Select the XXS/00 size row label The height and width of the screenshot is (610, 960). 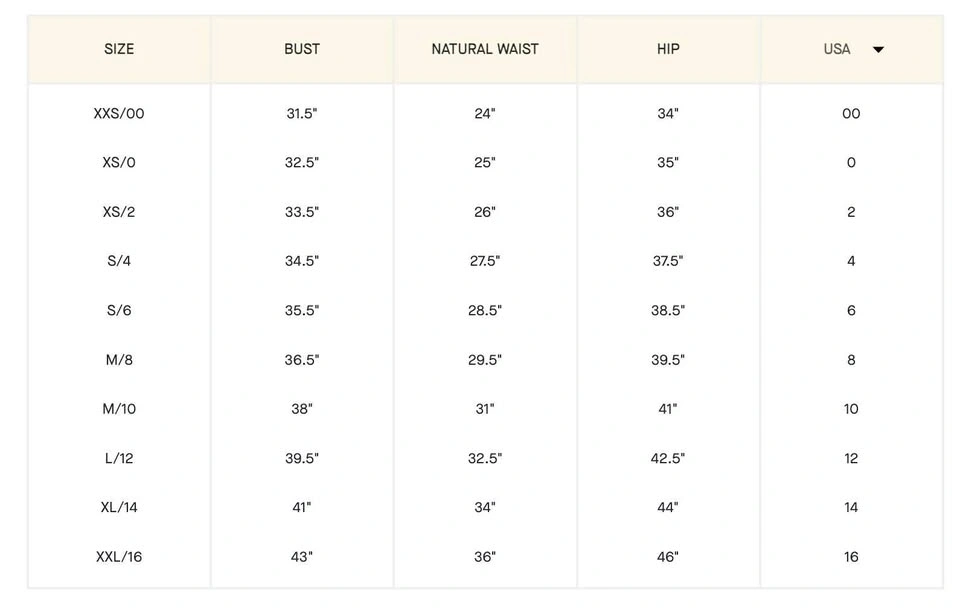coord(119,113)
